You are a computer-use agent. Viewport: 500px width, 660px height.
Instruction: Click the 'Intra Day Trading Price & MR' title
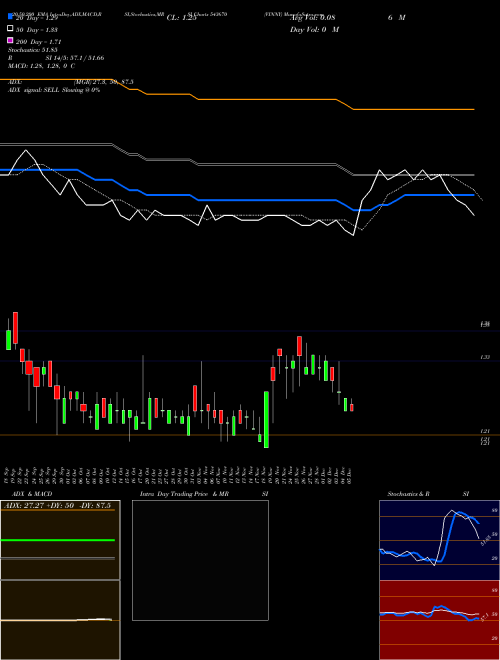(x=184, y=494)
